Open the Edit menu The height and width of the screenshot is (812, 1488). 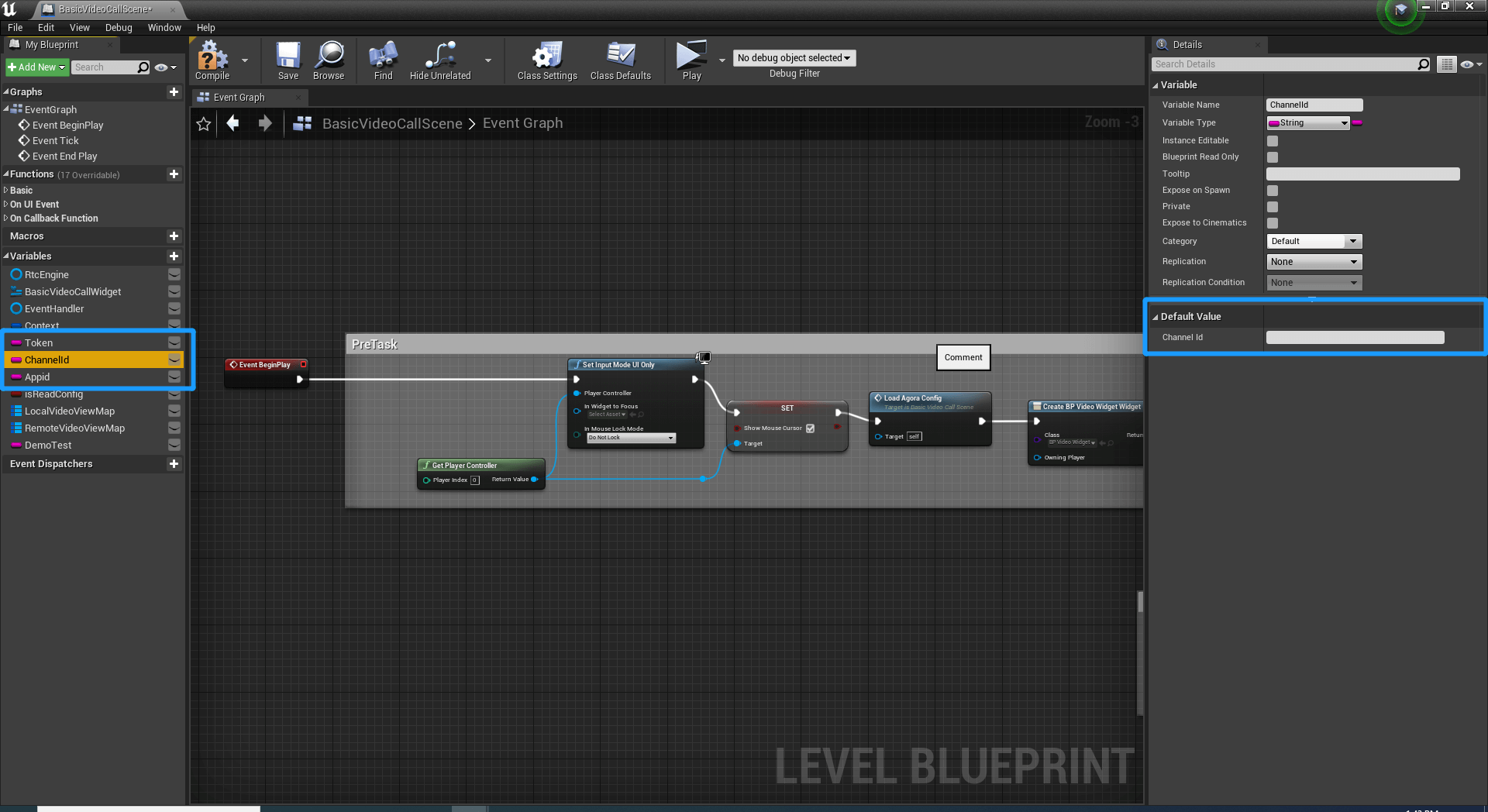click(x=46, y=28)
